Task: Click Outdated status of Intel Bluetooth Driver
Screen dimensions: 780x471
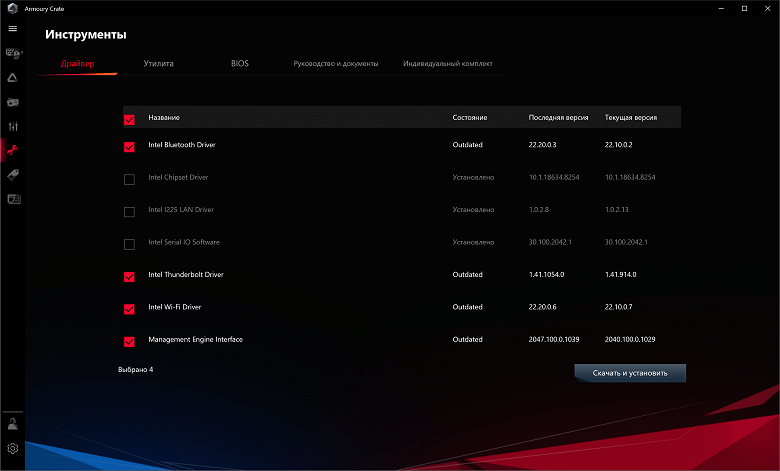Action: coord(468,145)
